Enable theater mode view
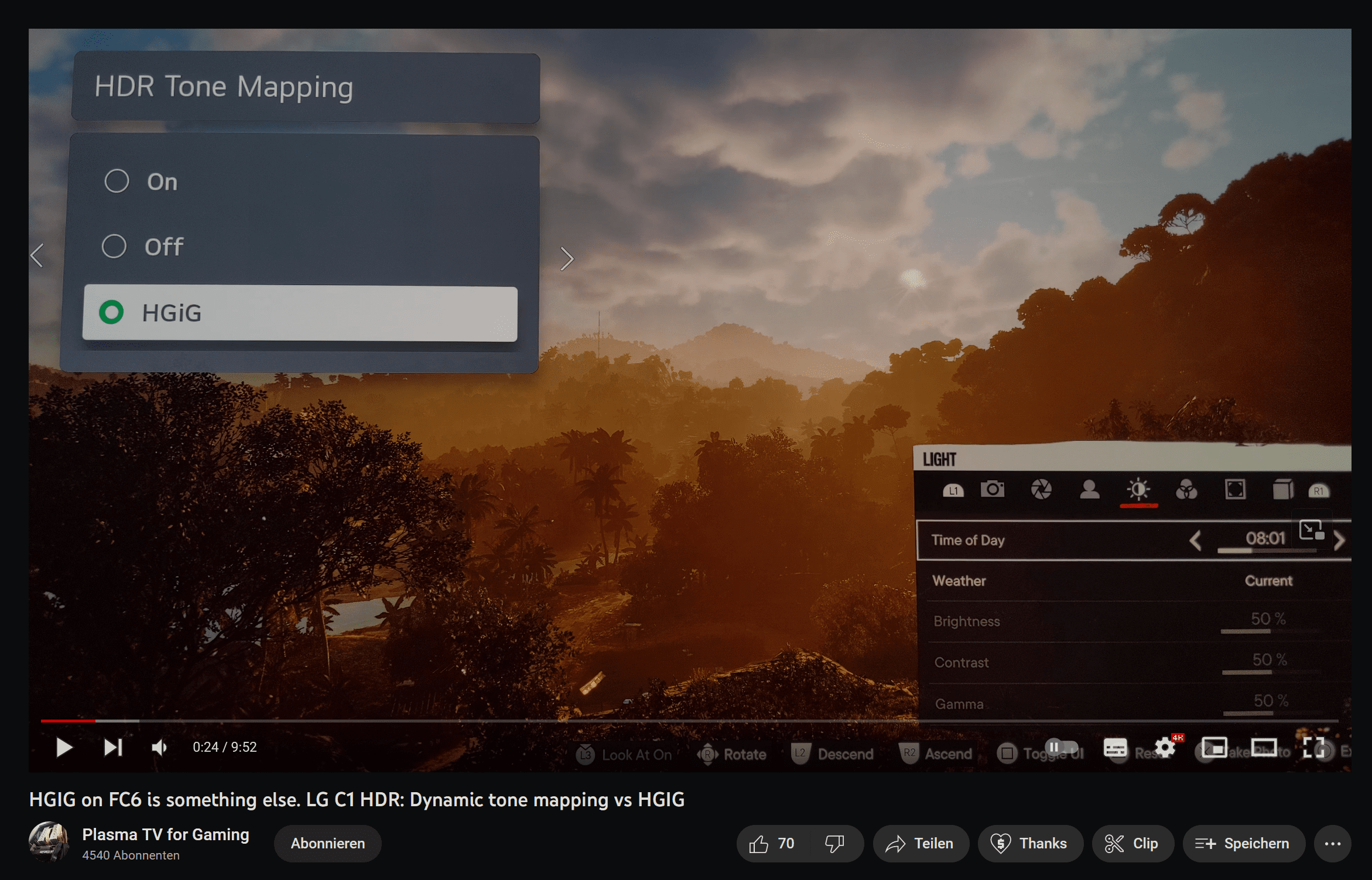 (x=1264, y=748)
